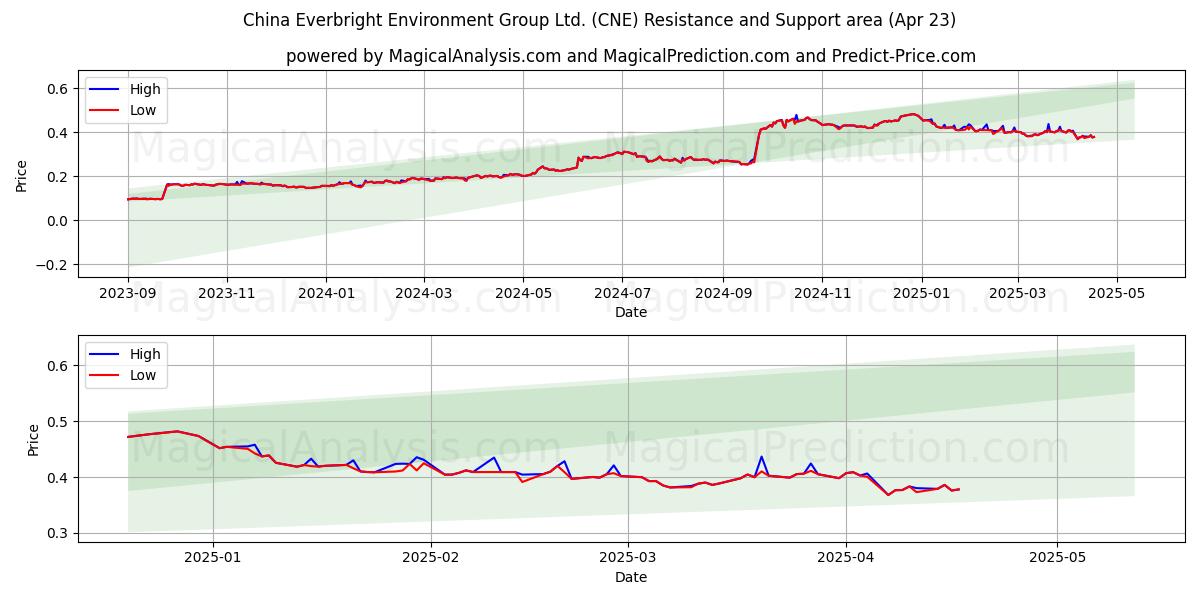The height and width of the screenshot is (600, 1200).
Task: Click the '0.2' price tick label
Action: click(x=57, y=177)
